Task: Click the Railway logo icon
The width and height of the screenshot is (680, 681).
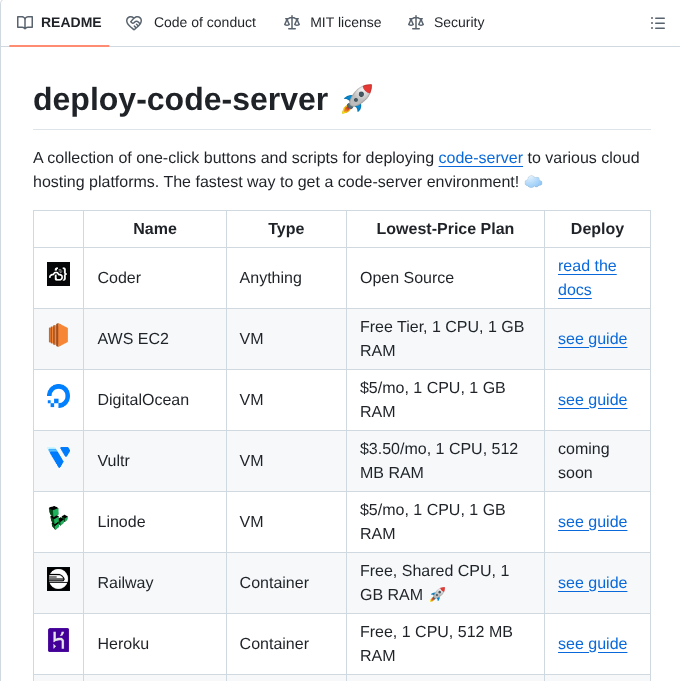Action: [x=58, y=579]
